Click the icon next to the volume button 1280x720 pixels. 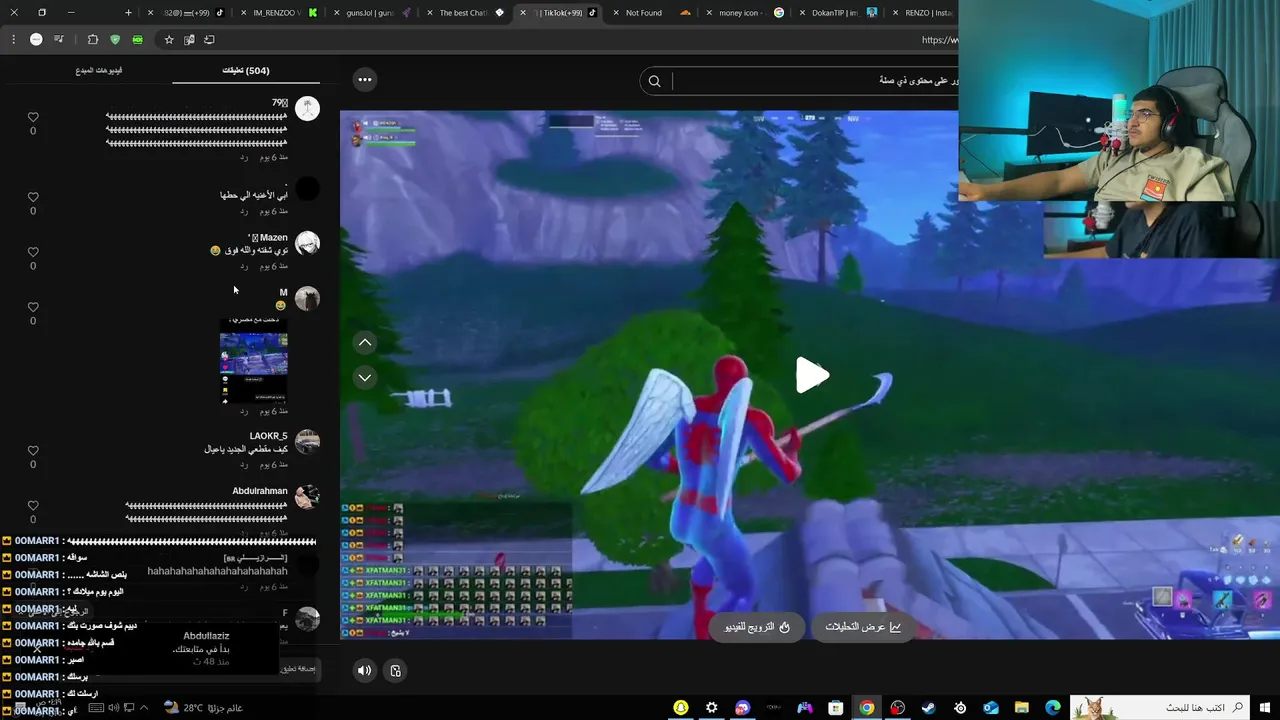395,671
